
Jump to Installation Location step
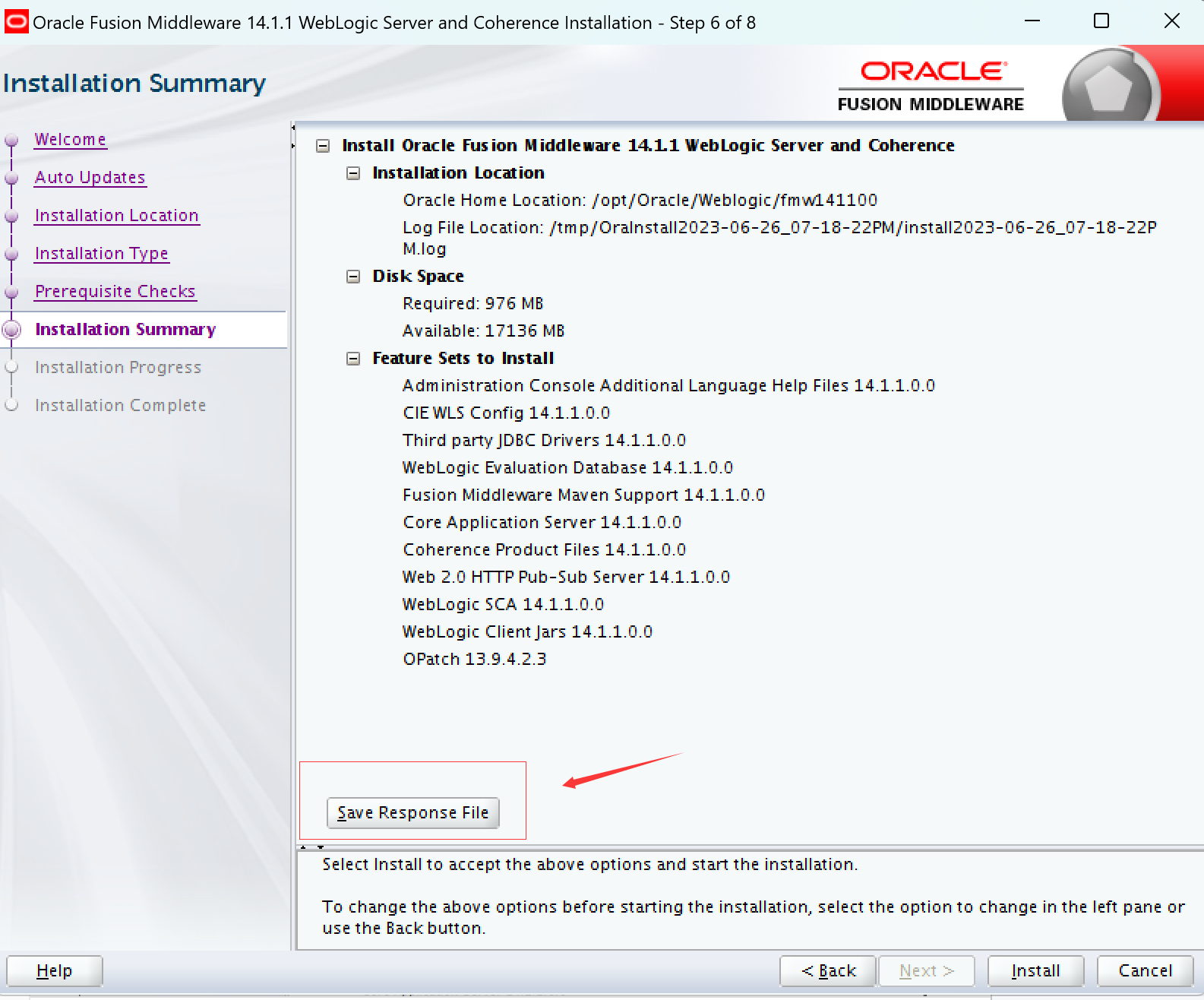116,216
